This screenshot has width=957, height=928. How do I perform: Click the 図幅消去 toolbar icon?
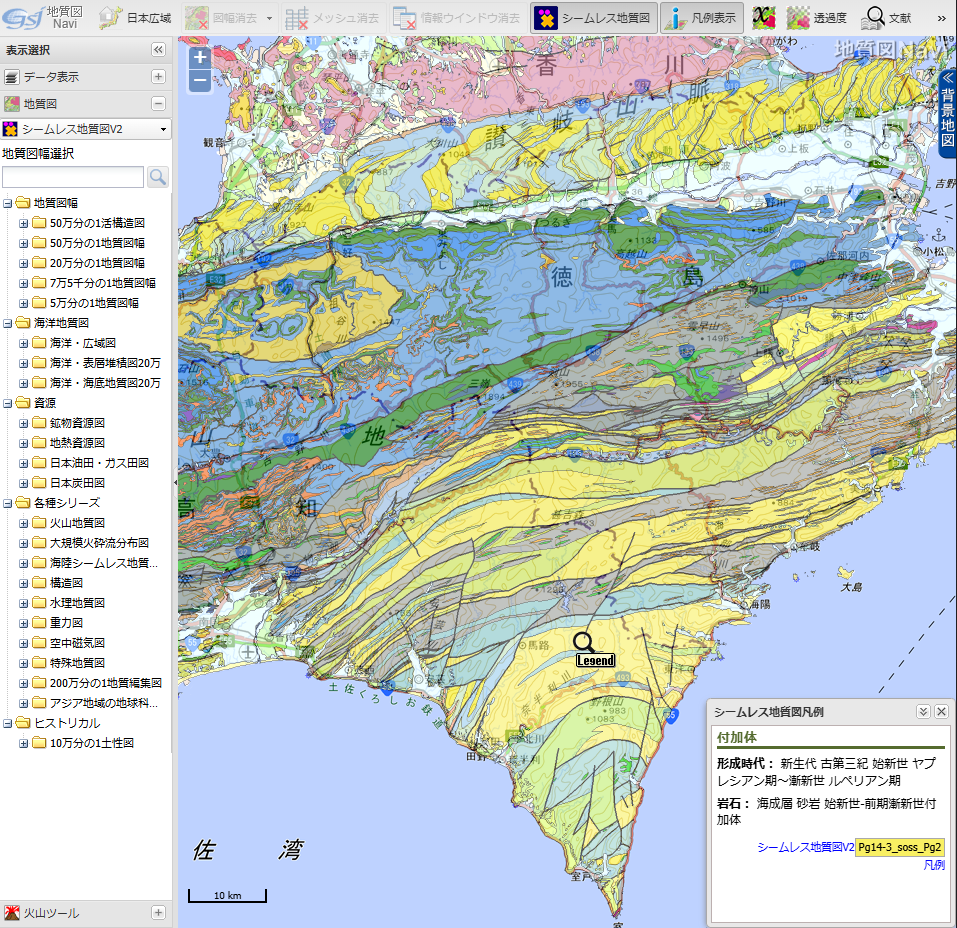pos(197,18)
